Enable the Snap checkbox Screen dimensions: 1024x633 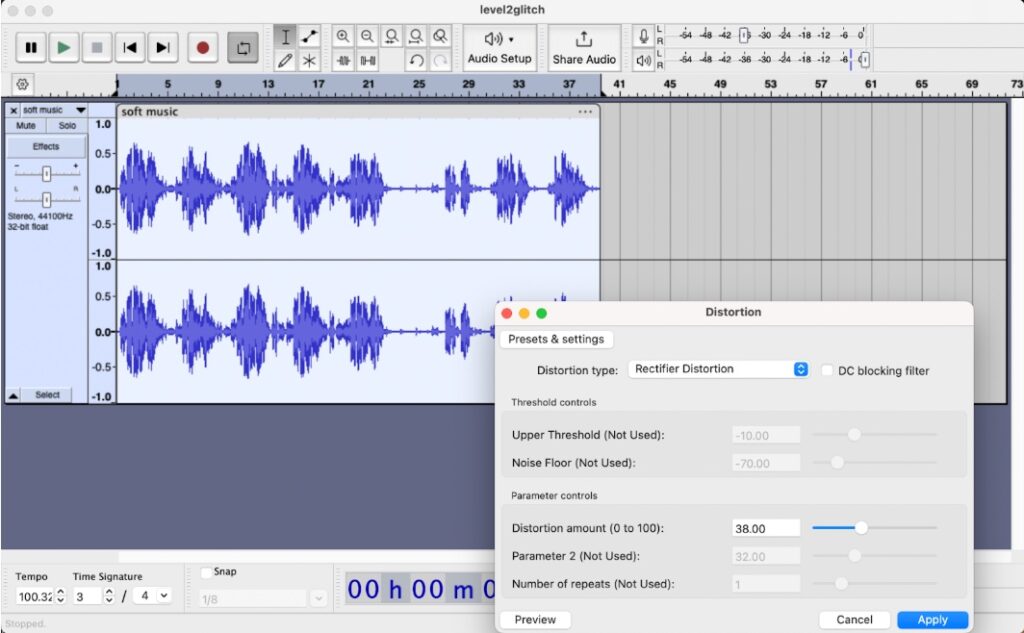[x=207, y=573]
